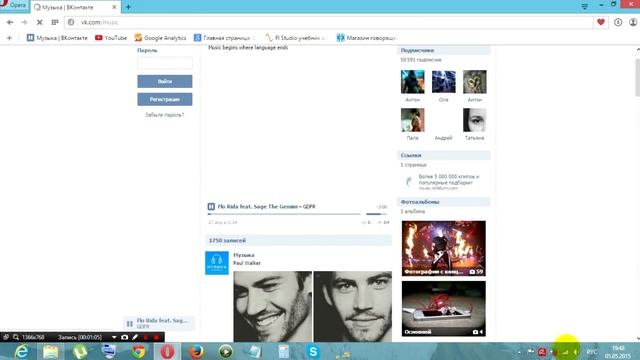Screen dimensions: 640x360
Task: Open the calculator icon in taskbar
Action: (284, 351)
